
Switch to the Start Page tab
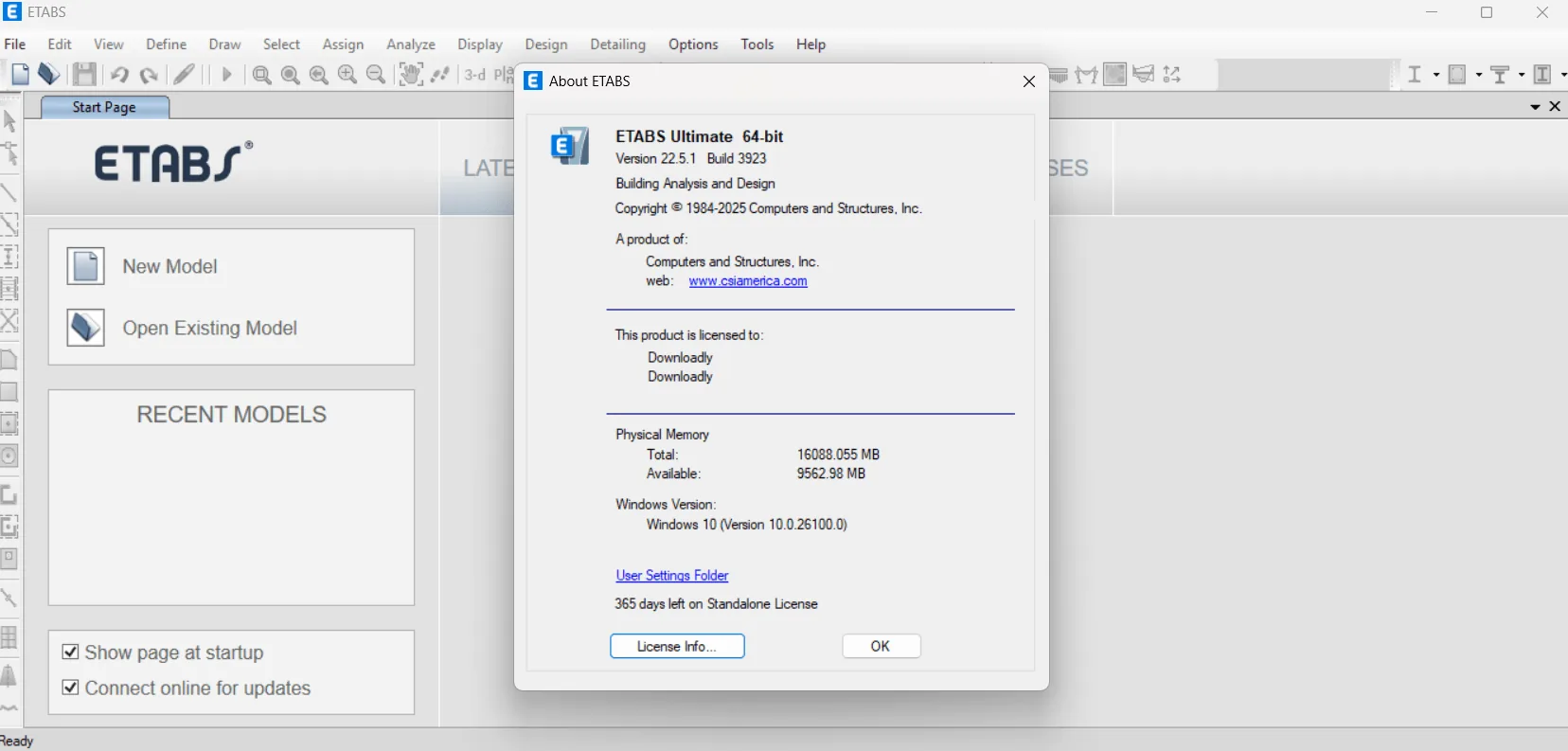click(104, 107)
